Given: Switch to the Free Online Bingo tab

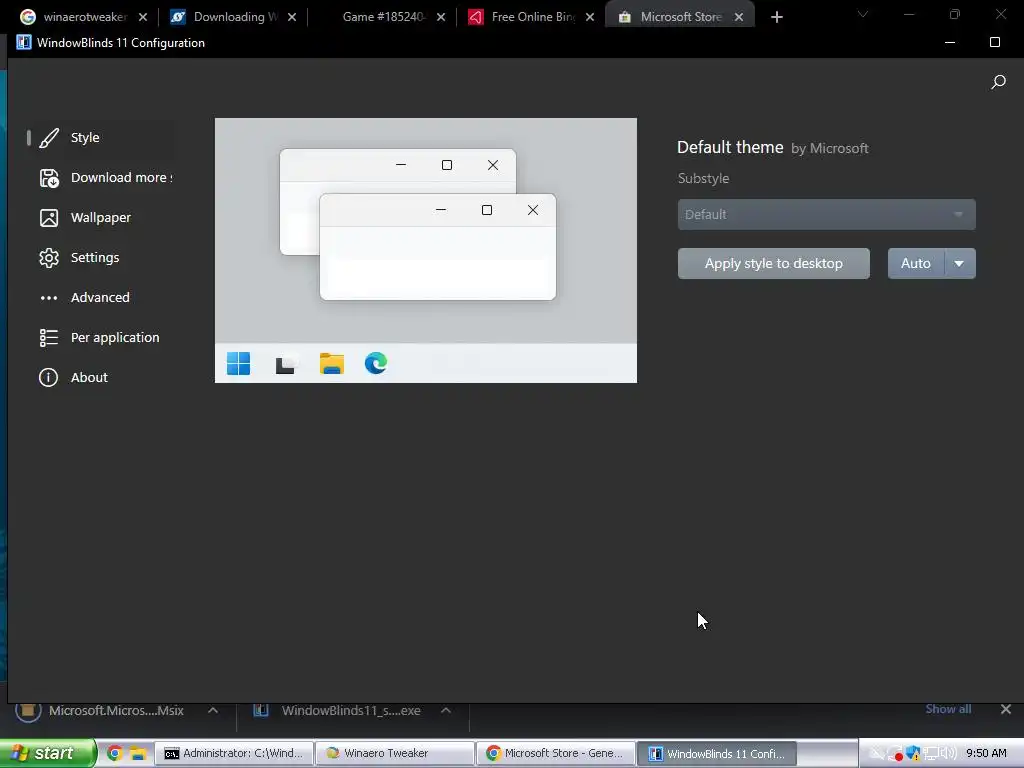Looking at the screenshot, I should [x=532, y=17].
